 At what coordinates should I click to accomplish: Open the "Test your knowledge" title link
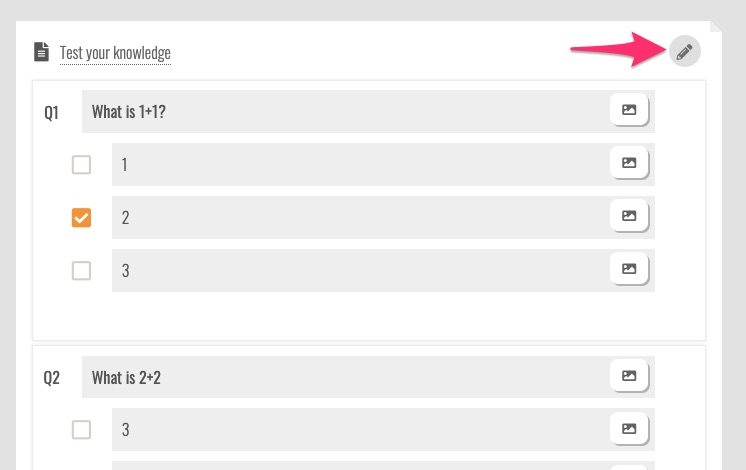point(115,53)
